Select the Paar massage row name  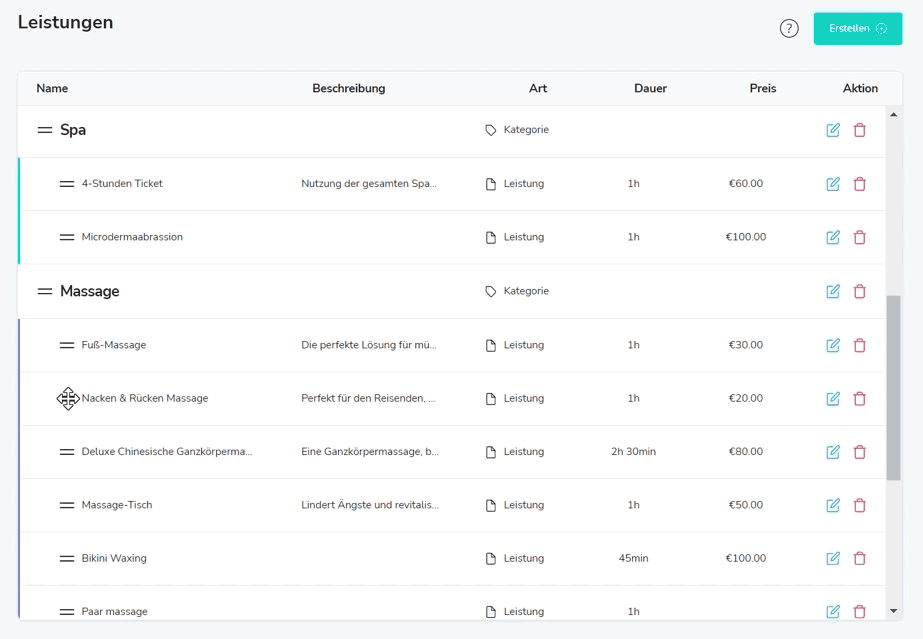(114, 611)
